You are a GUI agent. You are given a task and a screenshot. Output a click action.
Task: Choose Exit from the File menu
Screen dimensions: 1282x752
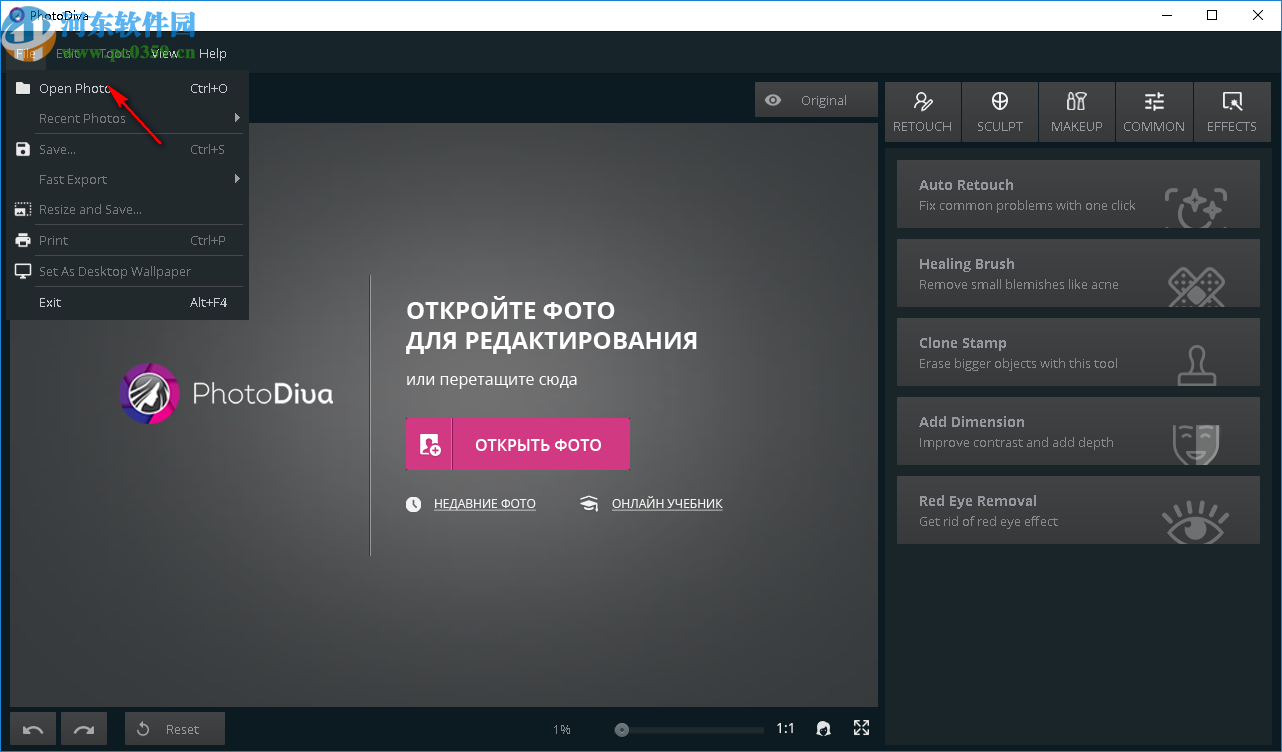(127, 302)
